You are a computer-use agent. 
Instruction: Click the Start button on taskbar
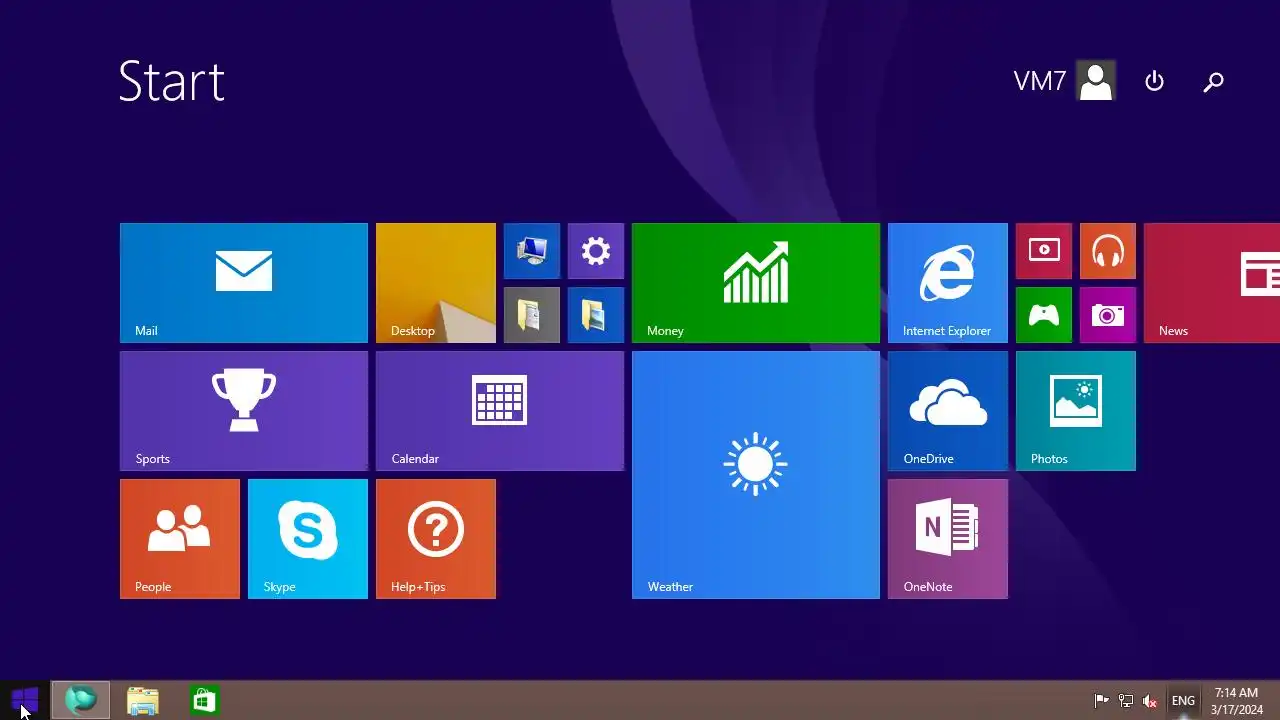[24, 700]
